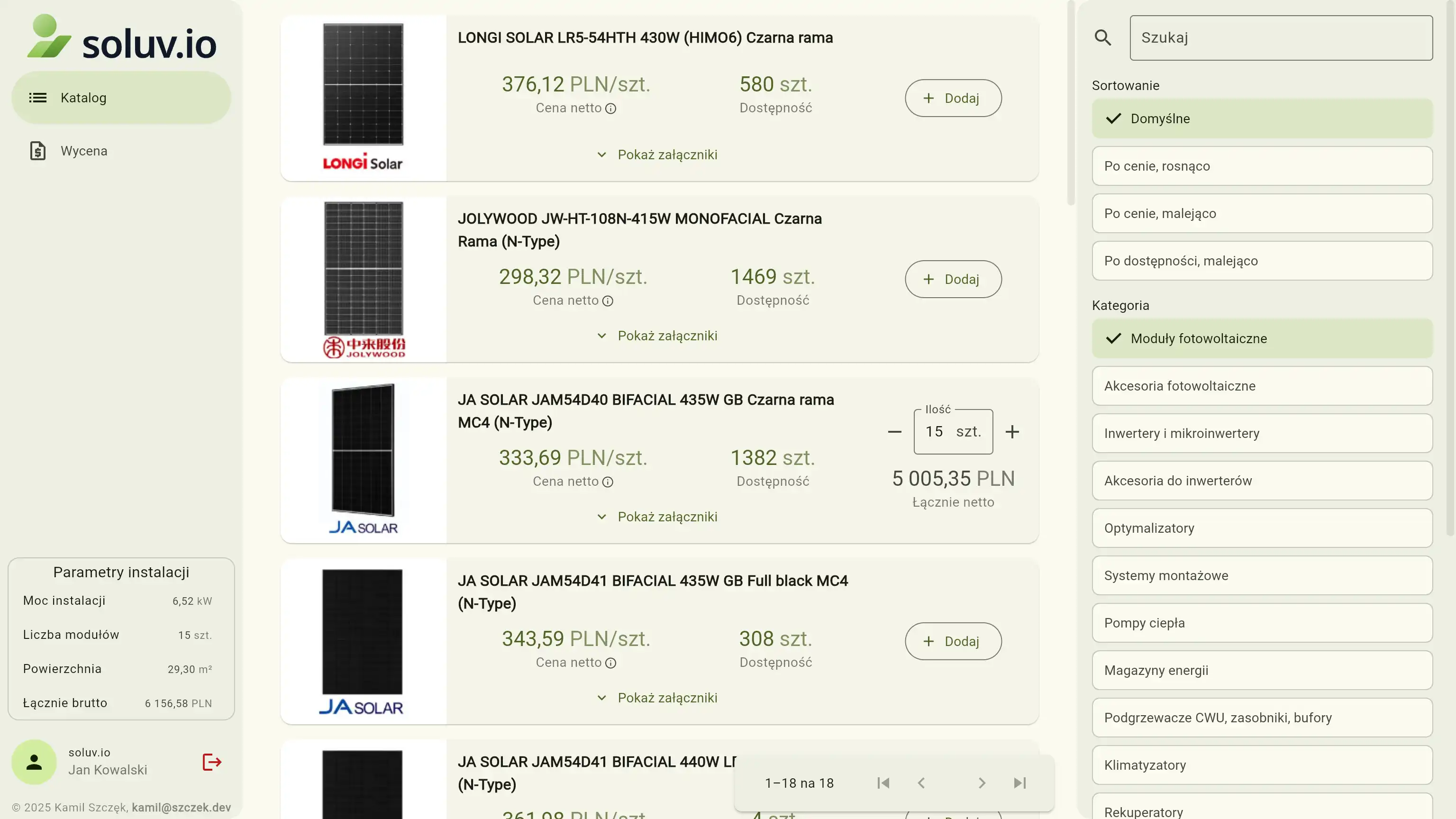Increase JA SOLAR JAM54D40 quantity with plus

point(1012,432)
